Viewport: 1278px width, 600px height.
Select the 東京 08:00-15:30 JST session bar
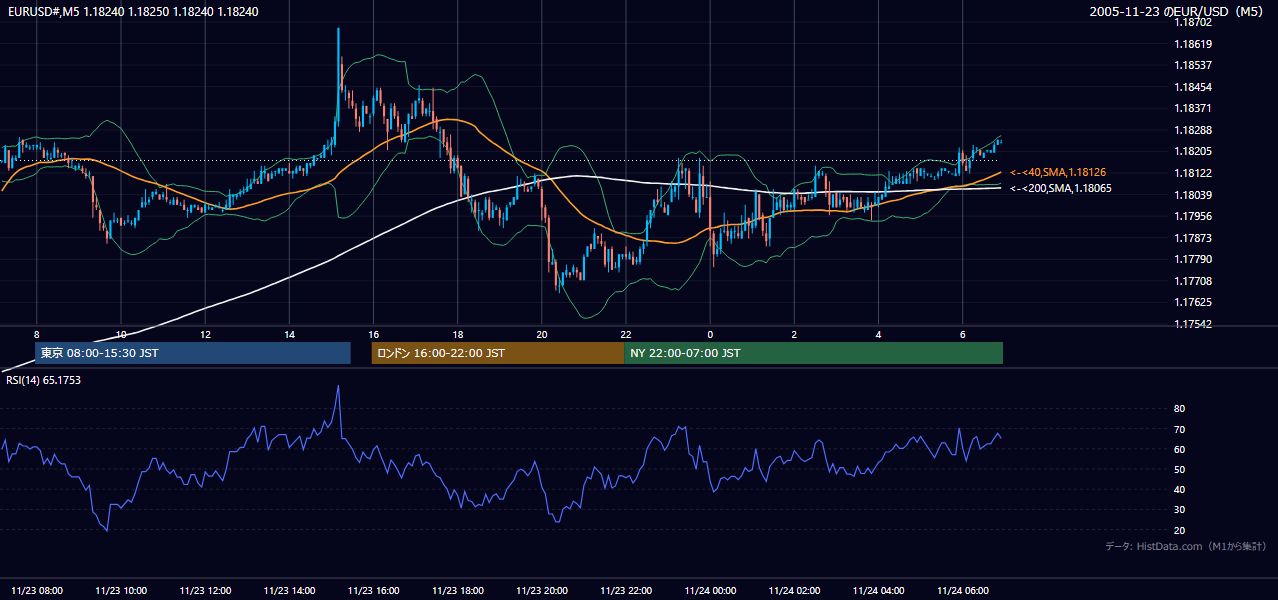193,353
